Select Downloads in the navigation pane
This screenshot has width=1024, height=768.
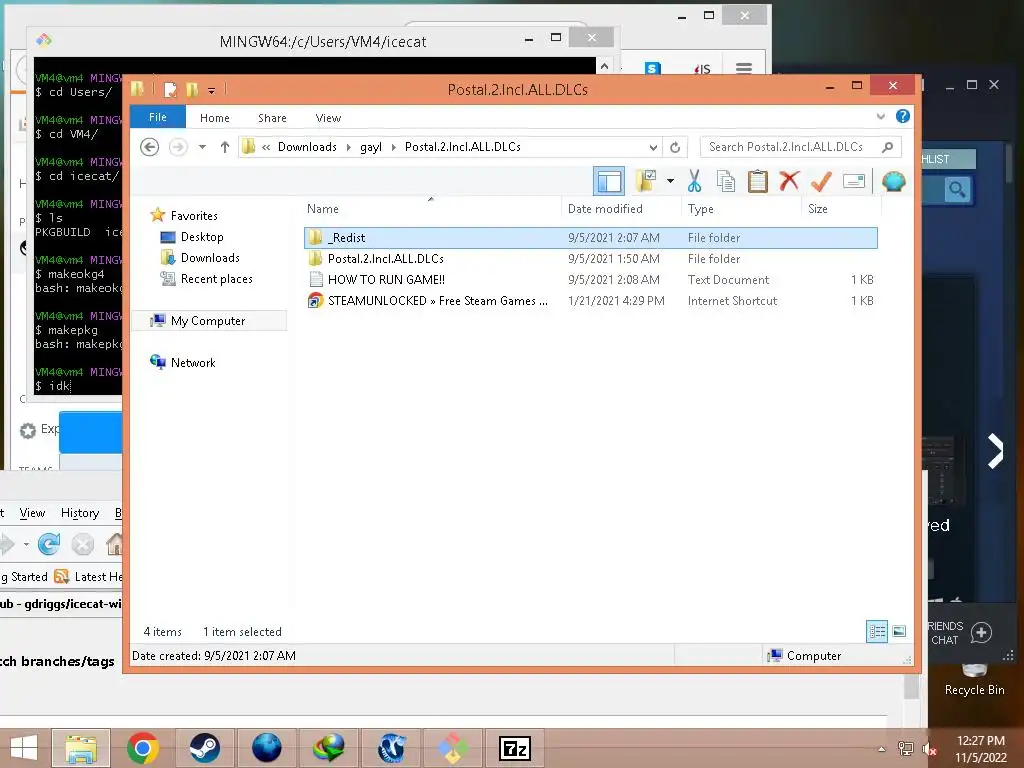point(210,257)
